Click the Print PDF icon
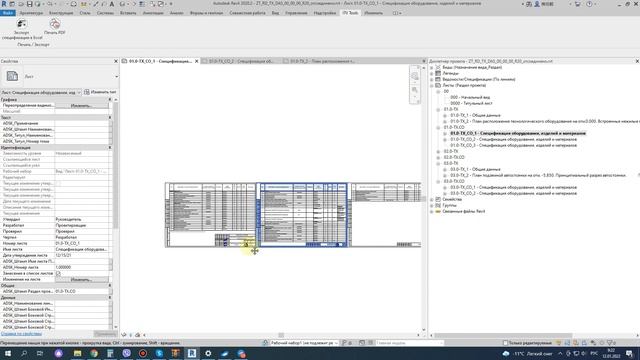Image resolution: width=640 pixels, height=360 pixels. [55, 24]
